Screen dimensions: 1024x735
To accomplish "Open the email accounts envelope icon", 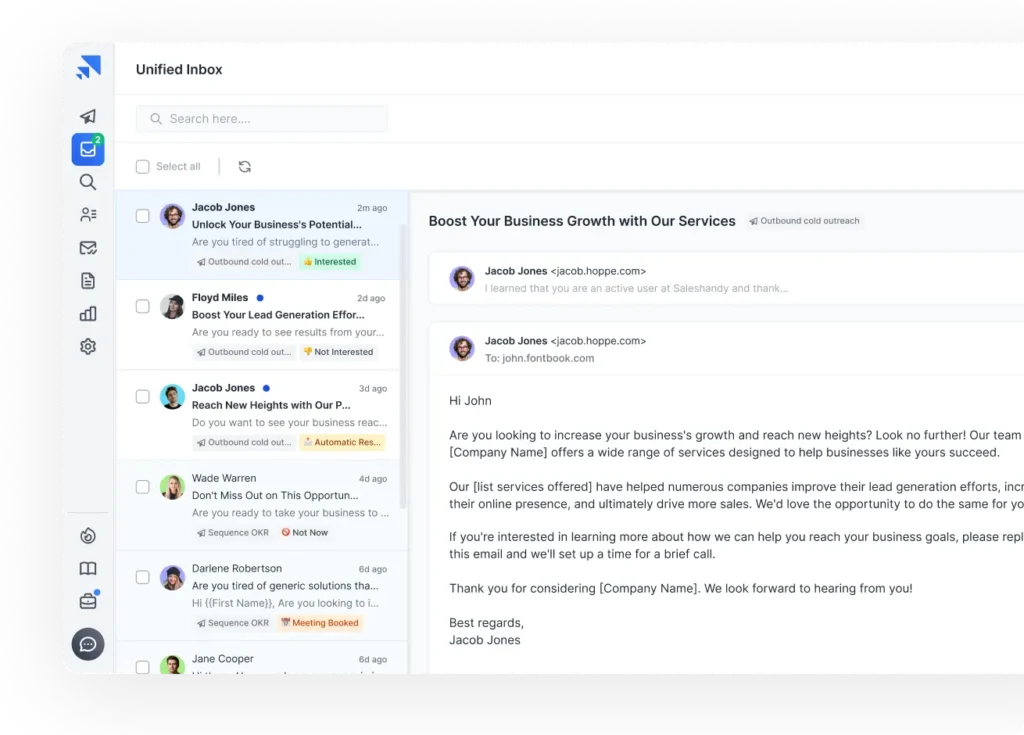I will (x=88, y=248).
